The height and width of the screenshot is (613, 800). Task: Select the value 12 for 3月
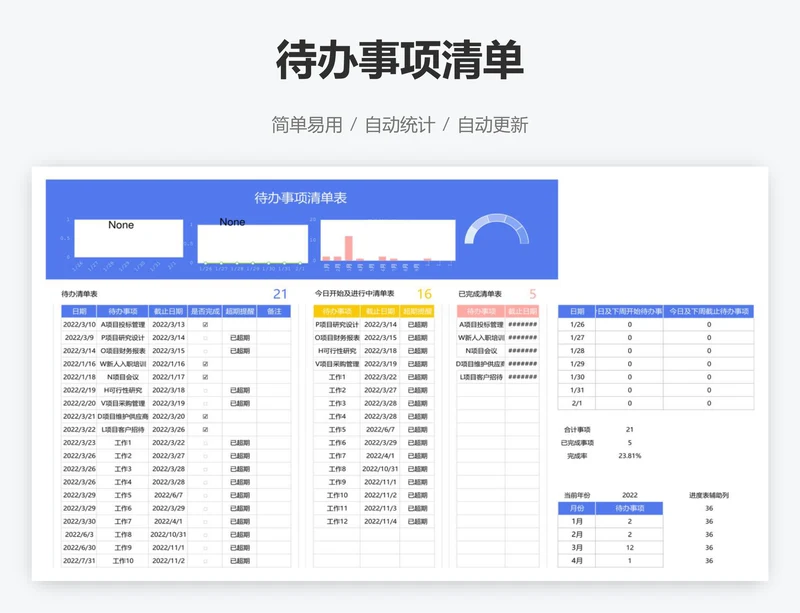(630, 548)
